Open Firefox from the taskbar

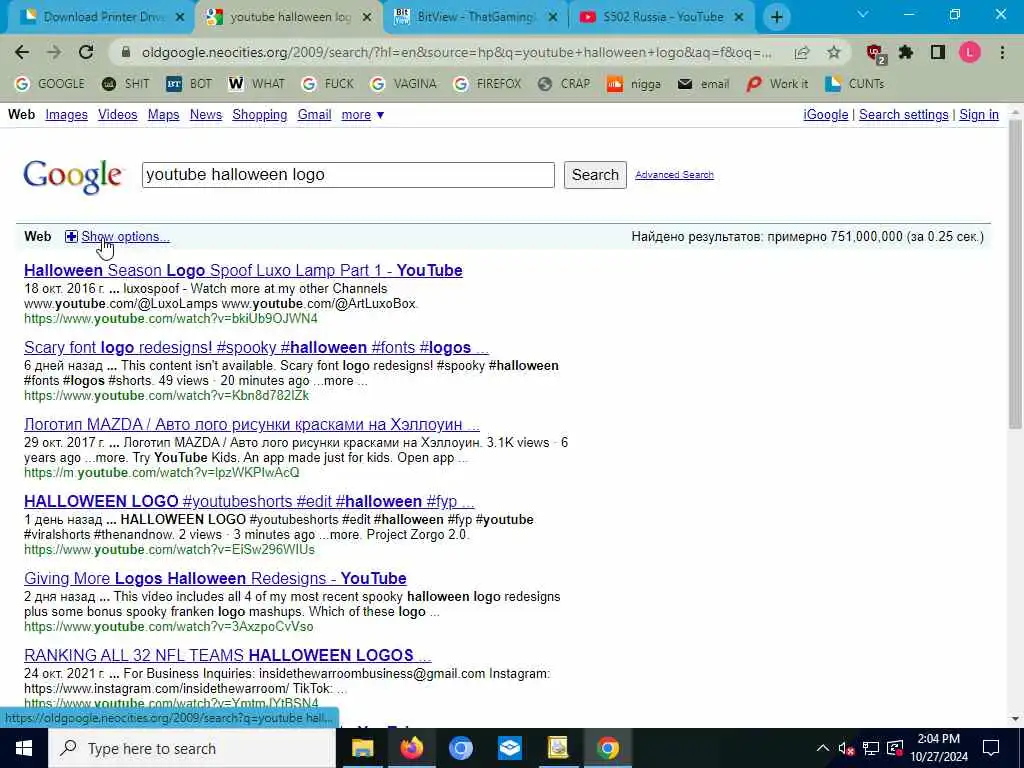411,748
